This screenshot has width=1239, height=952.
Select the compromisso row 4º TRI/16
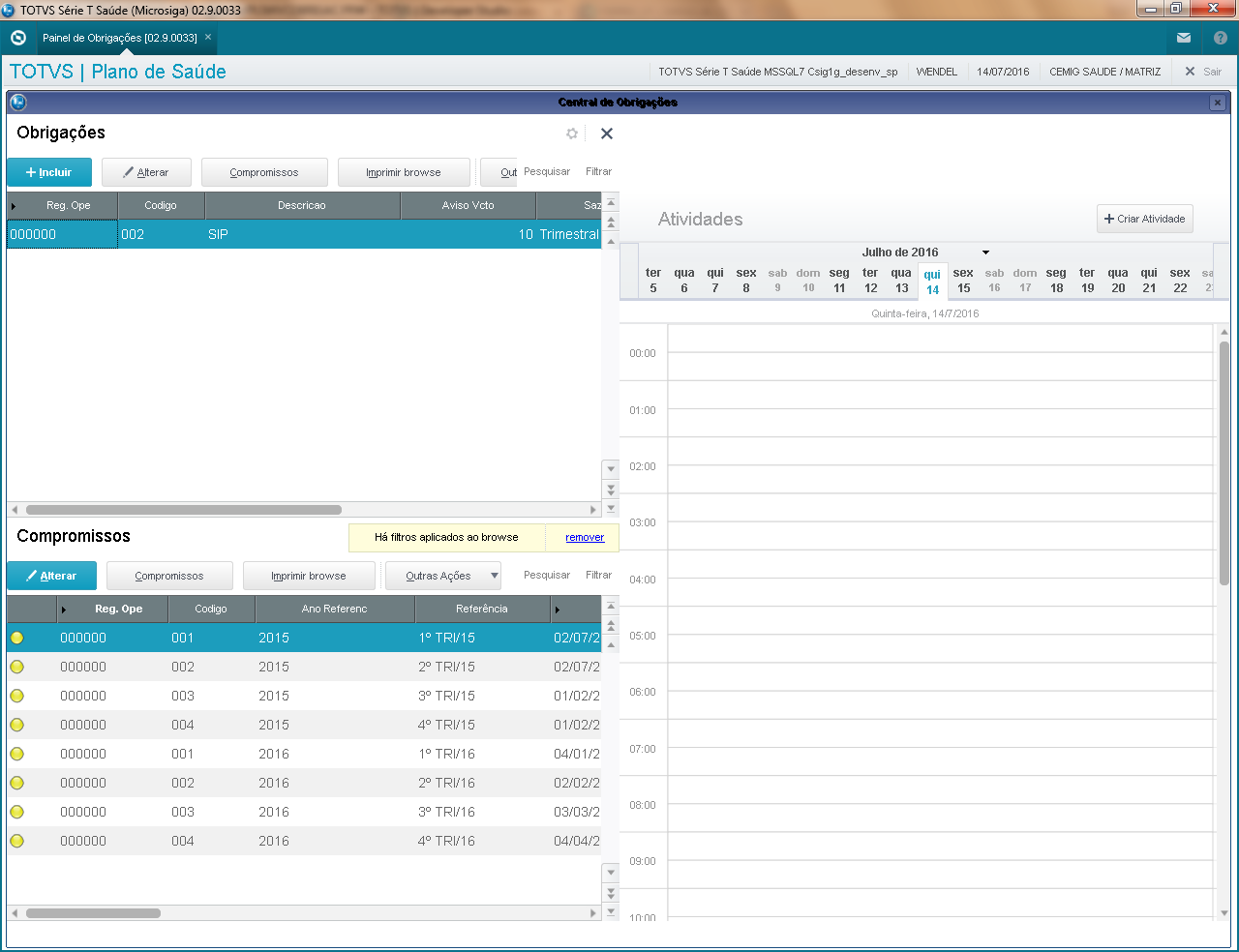[304, 841]
